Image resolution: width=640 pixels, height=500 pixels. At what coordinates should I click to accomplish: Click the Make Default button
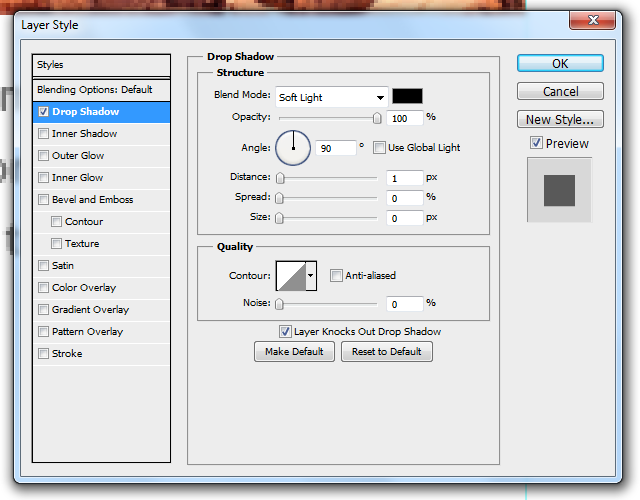[x=294, y=351]
